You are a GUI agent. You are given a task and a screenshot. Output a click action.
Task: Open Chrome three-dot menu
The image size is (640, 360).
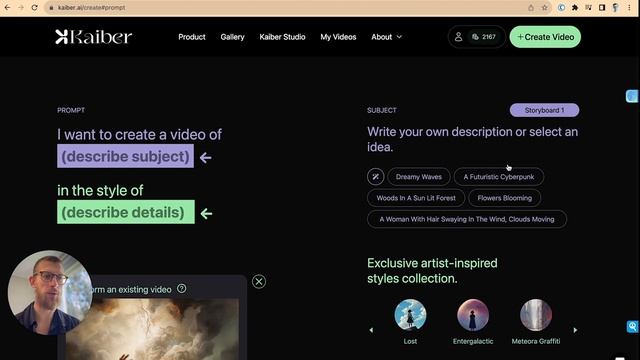[x=630, y=7]
